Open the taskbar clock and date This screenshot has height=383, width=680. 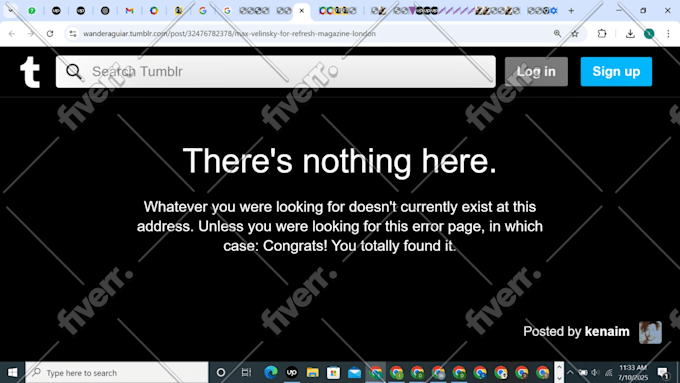click(633, 373)
